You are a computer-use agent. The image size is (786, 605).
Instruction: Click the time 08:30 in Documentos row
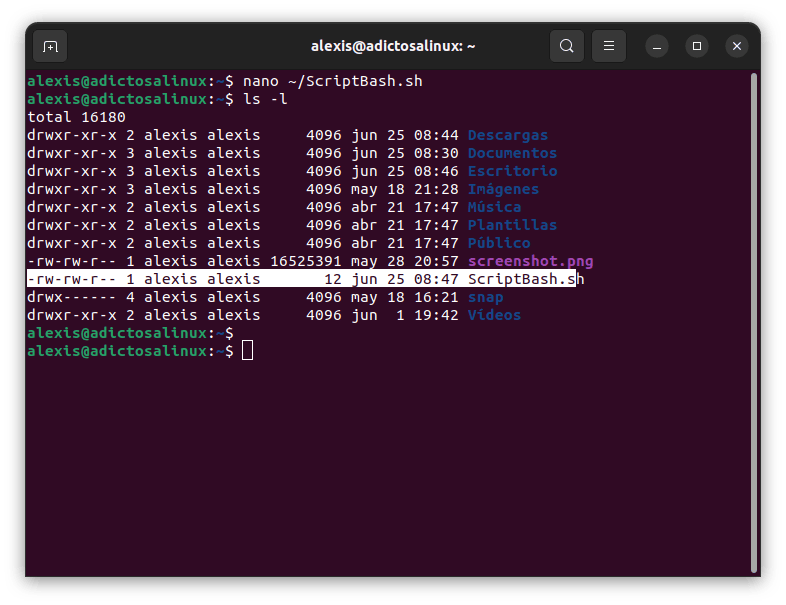pos(436,153)
